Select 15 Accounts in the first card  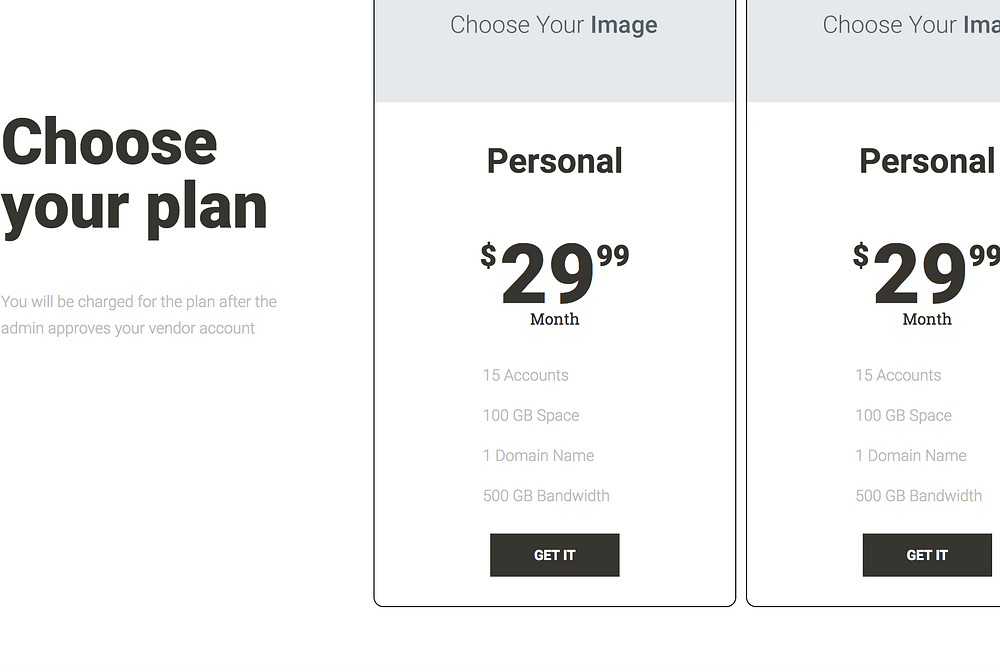[525, 375]
